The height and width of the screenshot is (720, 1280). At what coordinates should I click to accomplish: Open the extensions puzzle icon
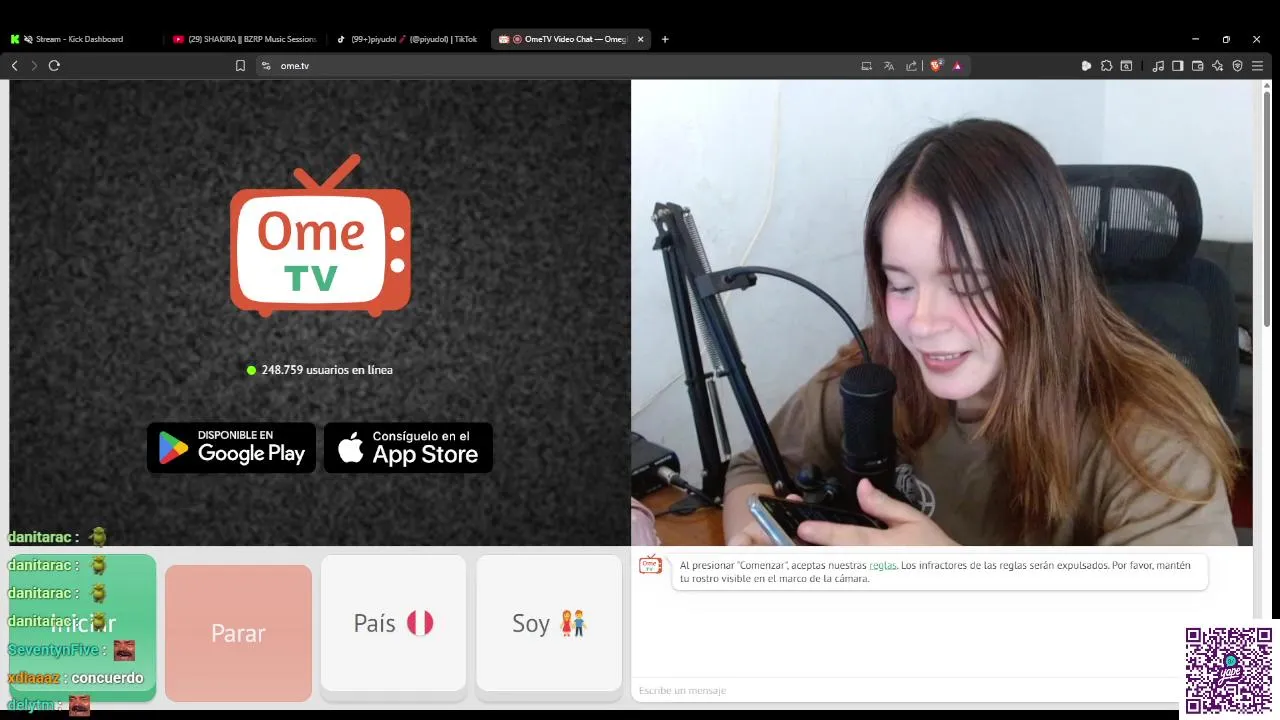point(1106,66)
